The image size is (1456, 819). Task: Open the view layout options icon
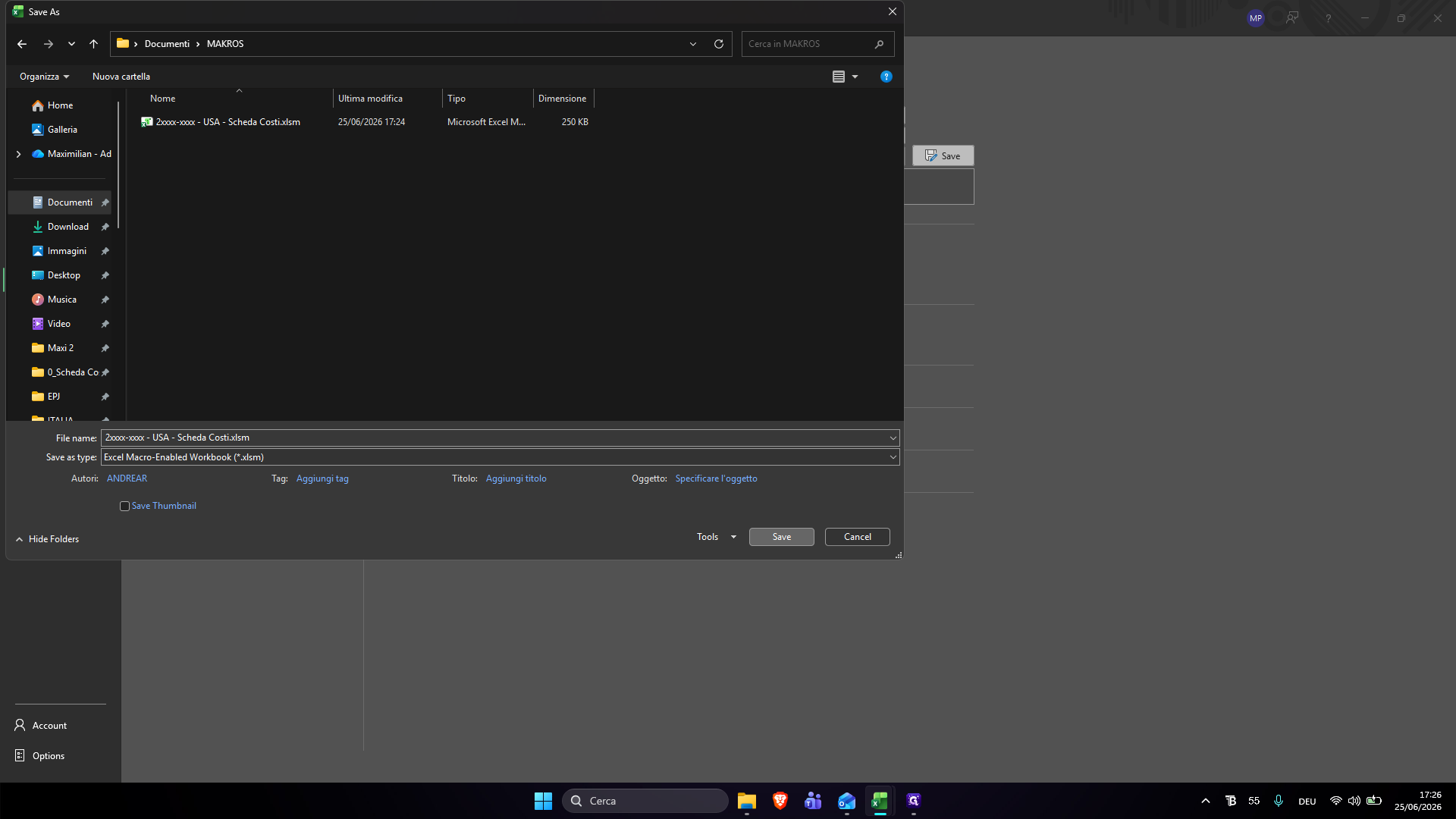pos(839,77)
